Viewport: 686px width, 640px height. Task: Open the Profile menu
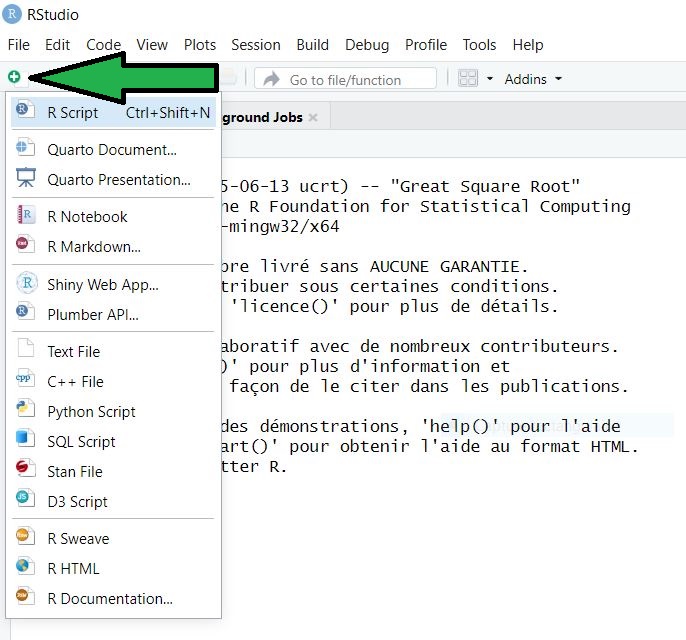tap(426, 45)
